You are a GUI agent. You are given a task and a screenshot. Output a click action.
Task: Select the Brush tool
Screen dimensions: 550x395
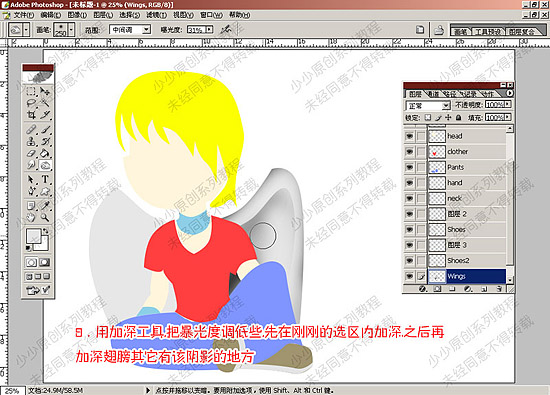point(45,129)
